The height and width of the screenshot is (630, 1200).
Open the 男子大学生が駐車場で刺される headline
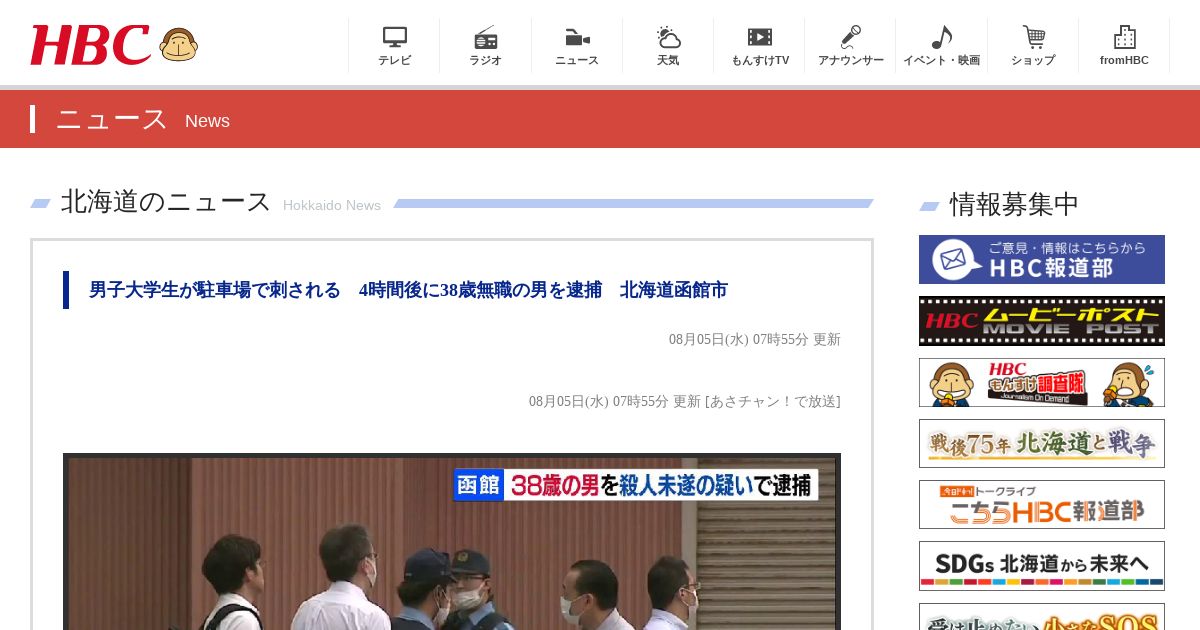tap(408, 290)
